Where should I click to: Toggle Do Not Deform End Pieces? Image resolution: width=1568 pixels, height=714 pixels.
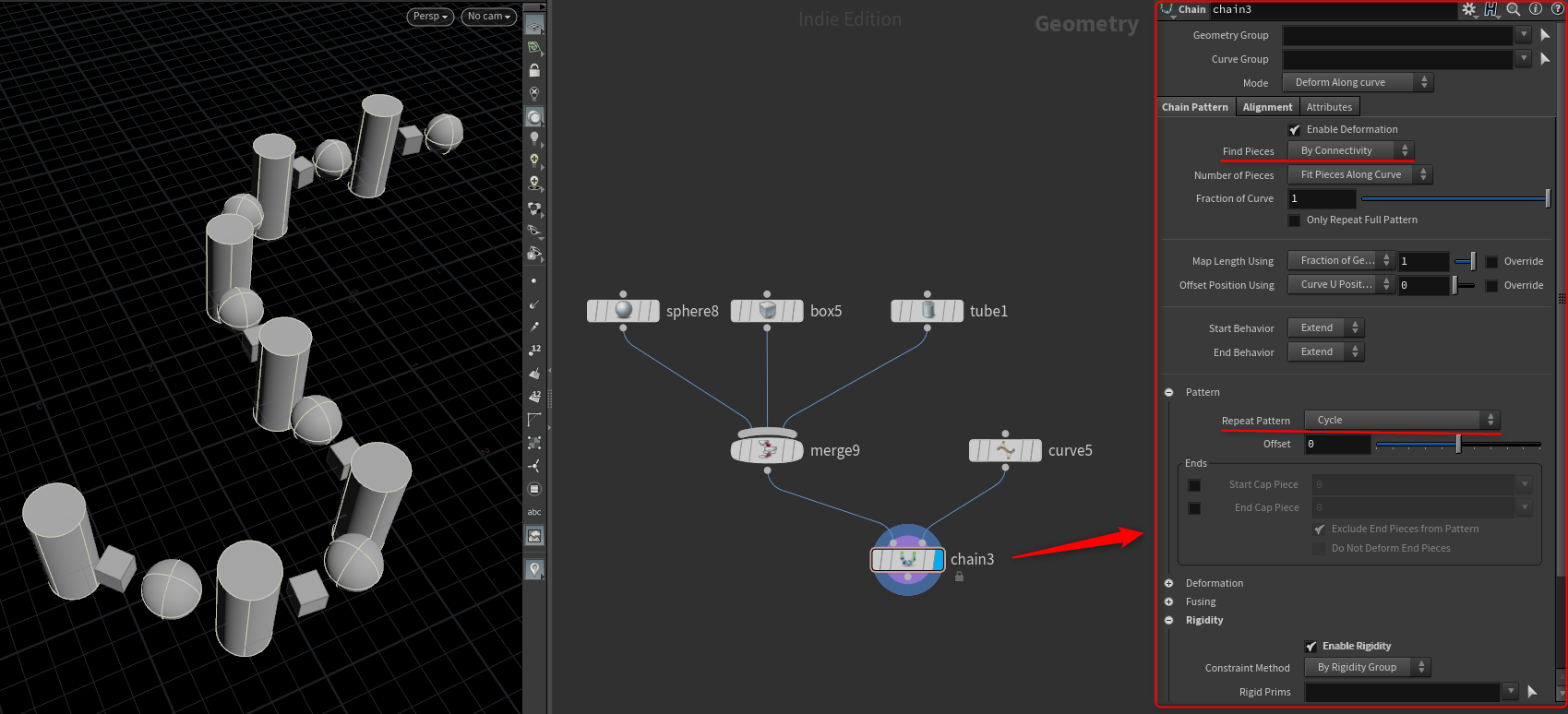pos(1320,549)
